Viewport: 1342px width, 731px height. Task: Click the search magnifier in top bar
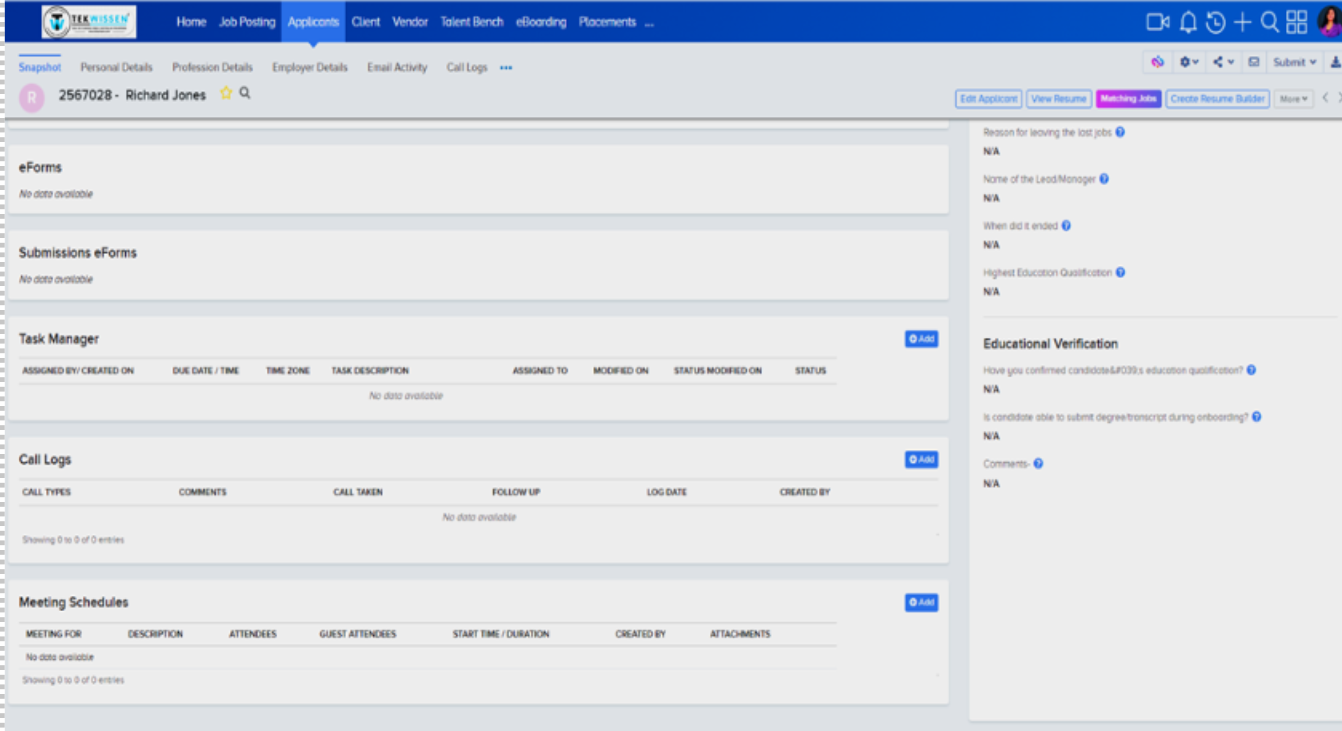[1269, 22]
